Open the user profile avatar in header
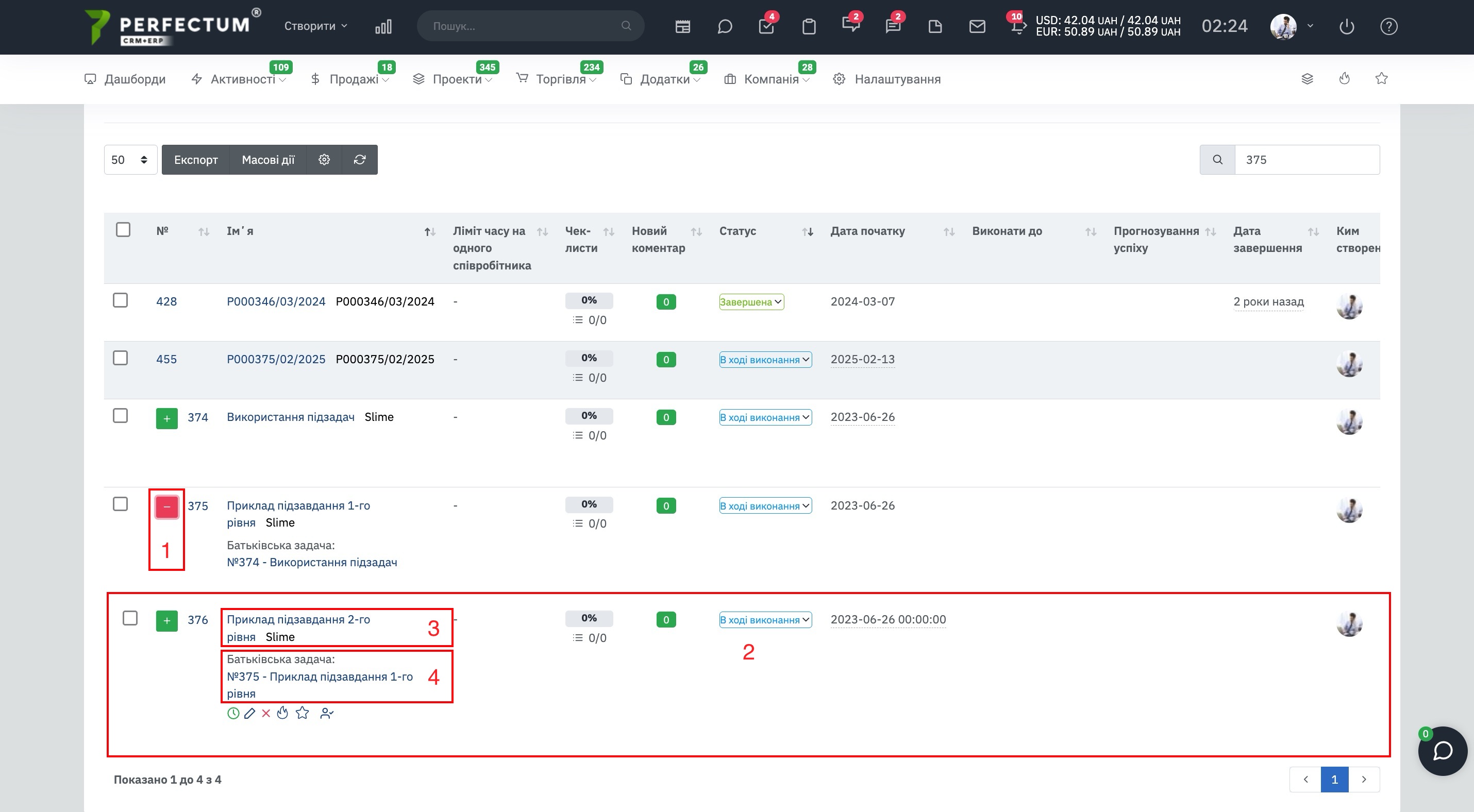This screenshot has width=1474, height=812. tap(1283, 26)
